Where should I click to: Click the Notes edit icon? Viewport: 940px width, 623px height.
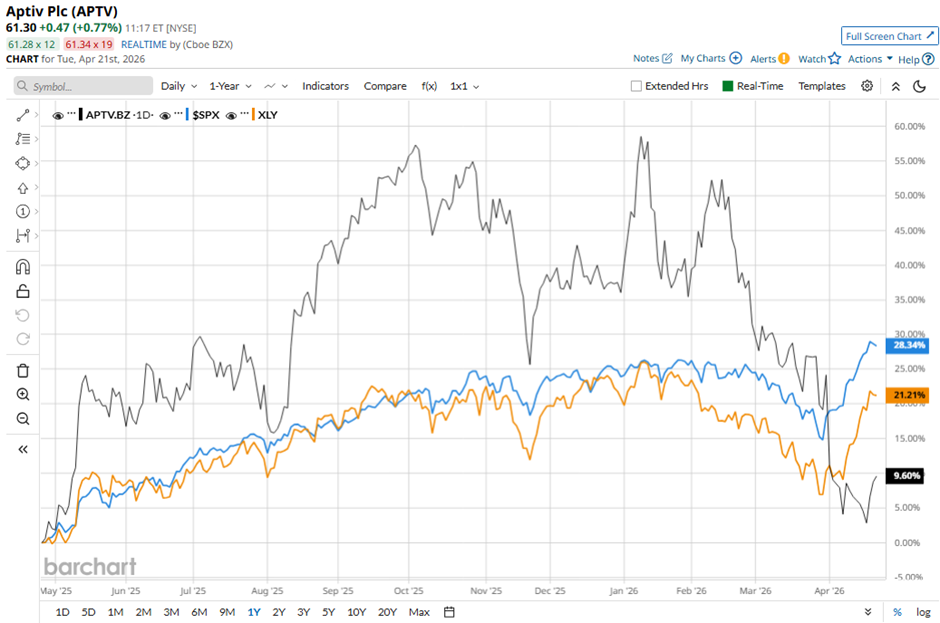tap(667, 58)
